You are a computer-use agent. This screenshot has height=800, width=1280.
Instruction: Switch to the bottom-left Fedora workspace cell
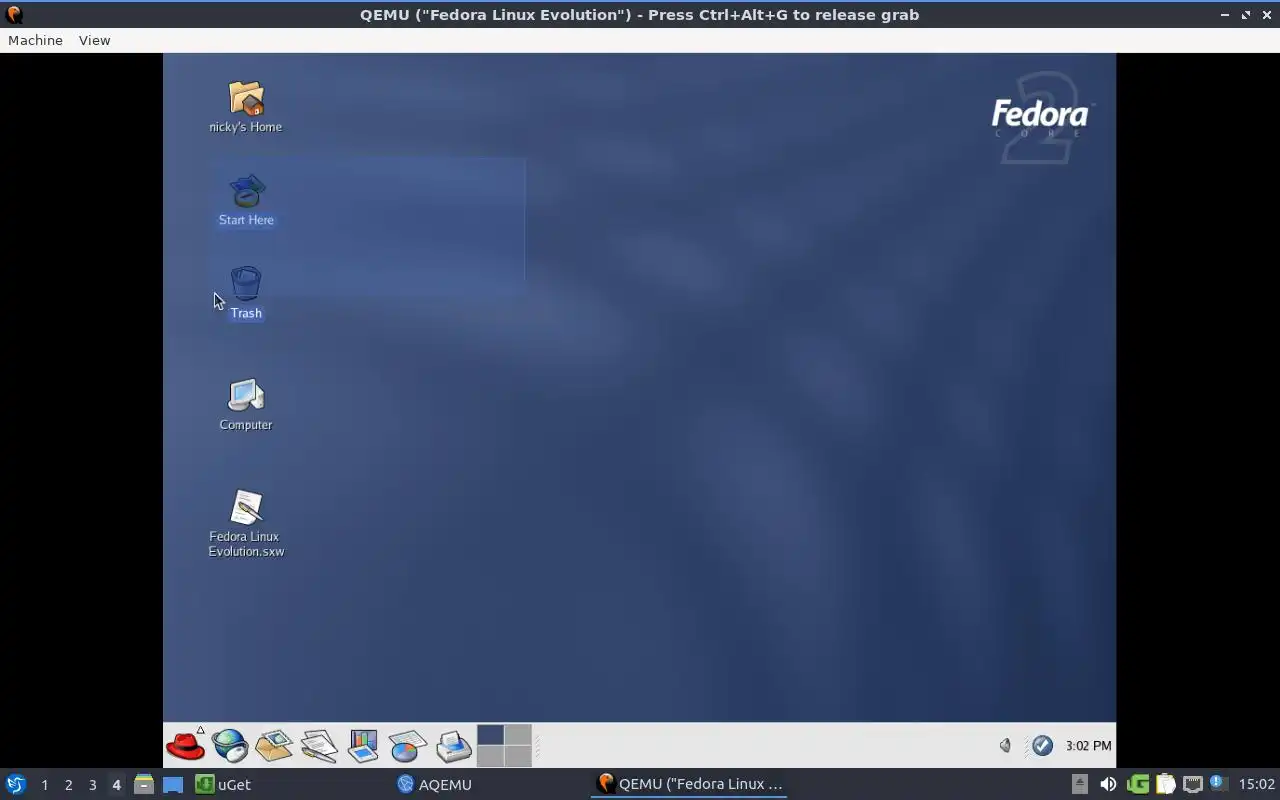pyautogui.click(x=490, y=756)
